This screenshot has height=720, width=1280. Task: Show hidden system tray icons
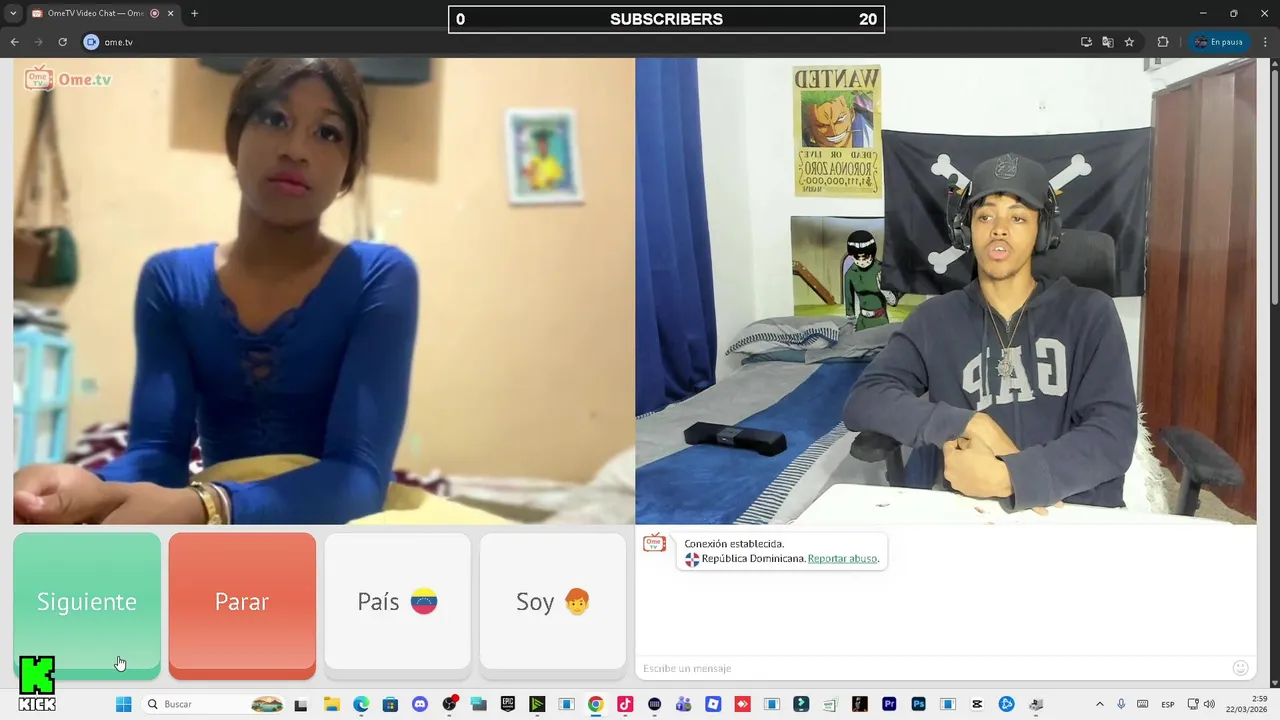(x=1100, y=704)
